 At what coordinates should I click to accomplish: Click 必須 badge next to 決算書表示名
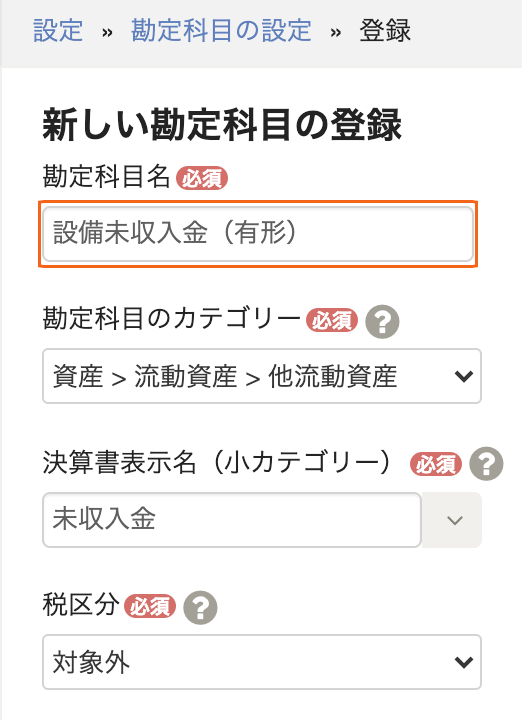(x=436, y=464)
